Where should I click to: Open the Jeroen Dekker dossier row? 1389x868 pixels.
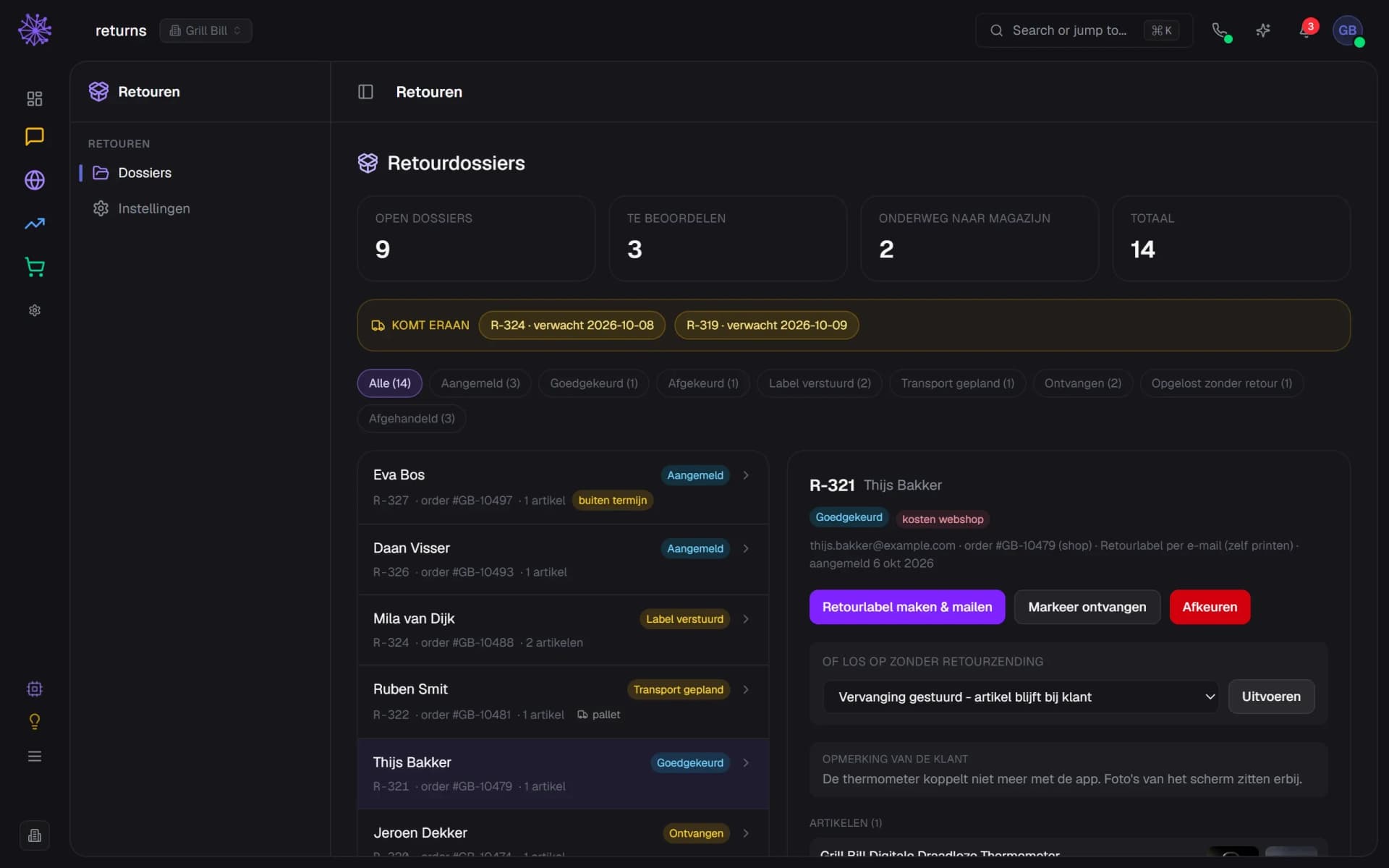[x=563, y=833]
